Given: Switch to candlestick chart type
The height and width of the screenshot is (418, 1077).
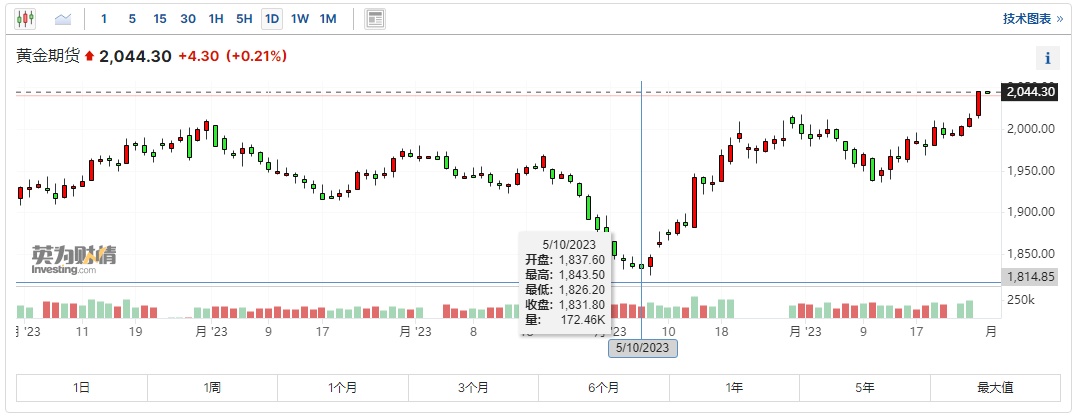Looking at the screenshot, I should (26, 18).
